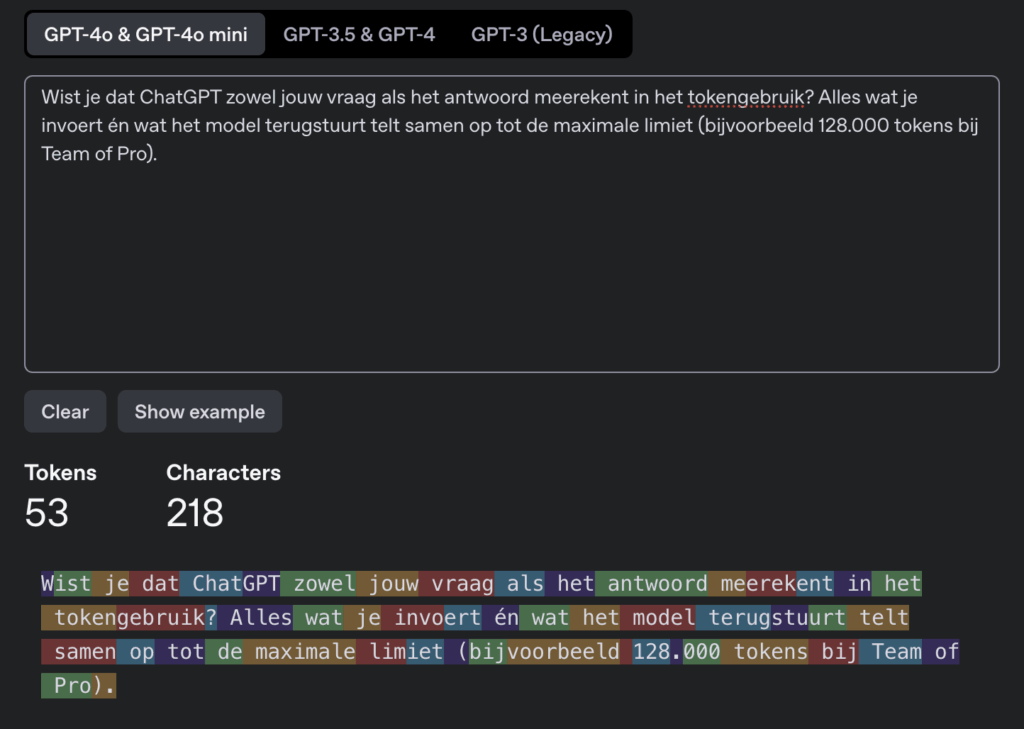
Task: Click the character count value 218
Action: coord(195,513)
